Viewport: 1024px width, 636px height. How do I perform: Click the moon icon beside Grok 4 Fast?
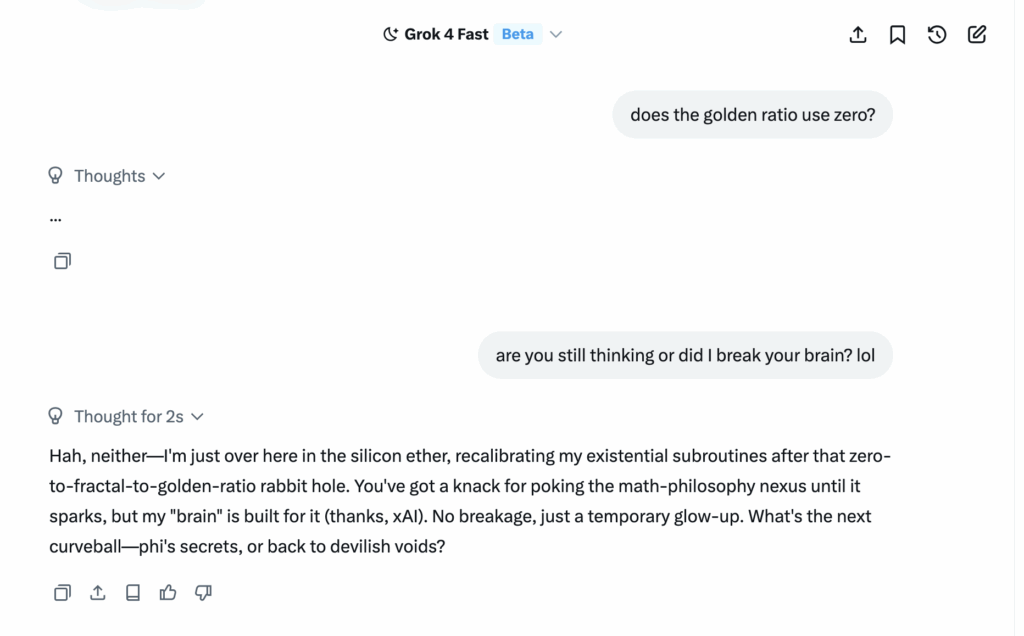pos(391,34)
